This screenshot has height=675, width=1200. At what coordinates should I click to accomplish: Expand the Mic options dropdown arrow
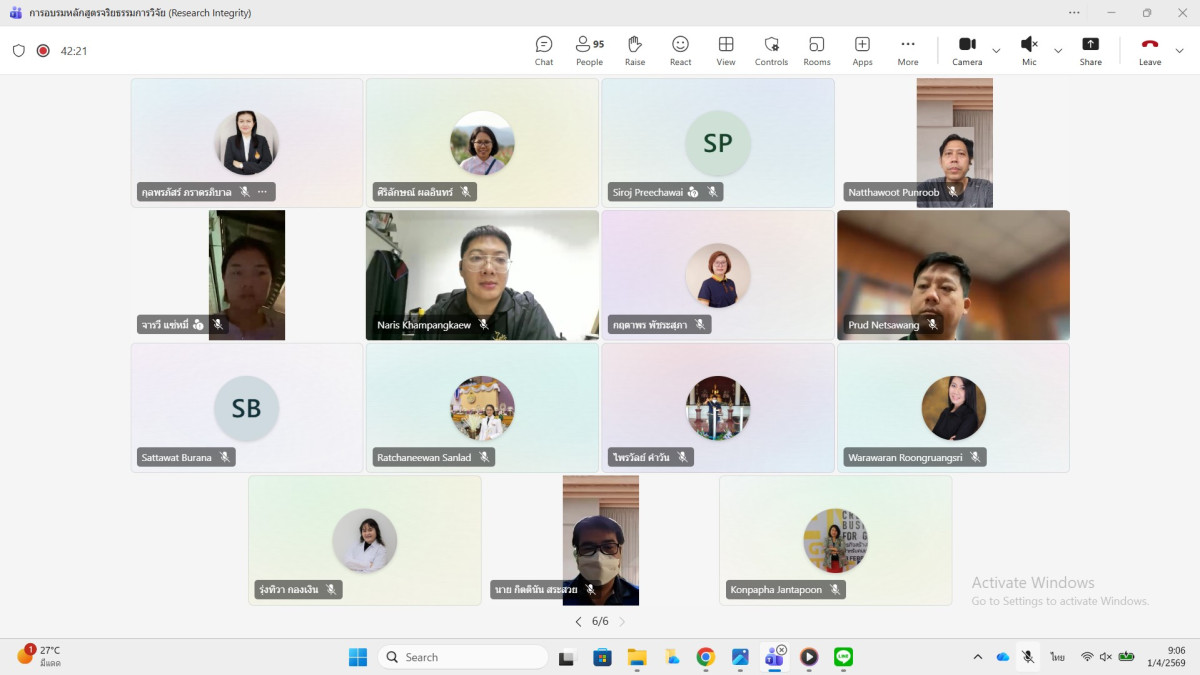(x=1058, y=51)
